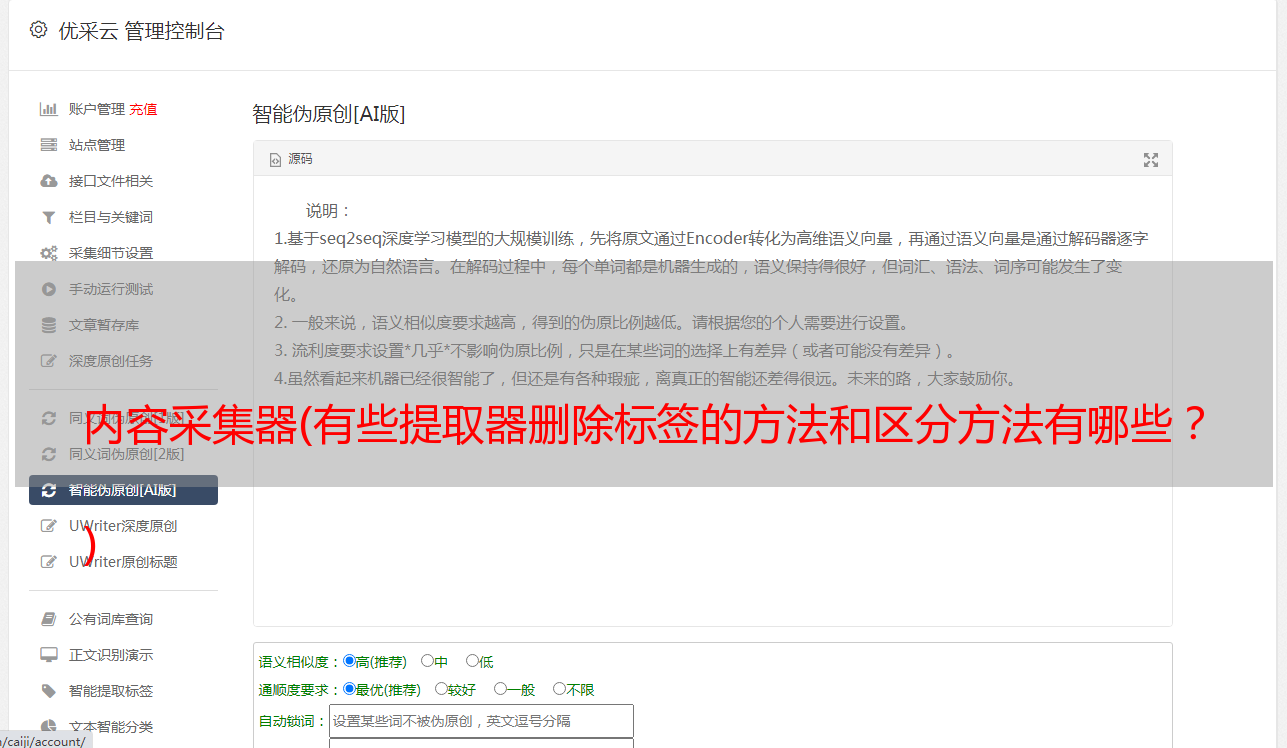Select the 低 semantic similarity radio

click(472, 661)
